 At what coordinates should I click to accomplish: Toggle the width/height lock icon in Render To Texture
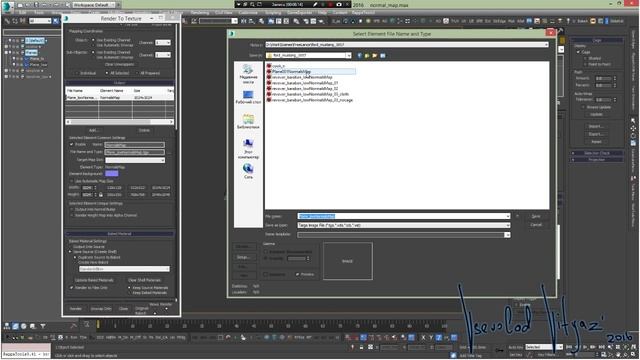pos(101,195)
